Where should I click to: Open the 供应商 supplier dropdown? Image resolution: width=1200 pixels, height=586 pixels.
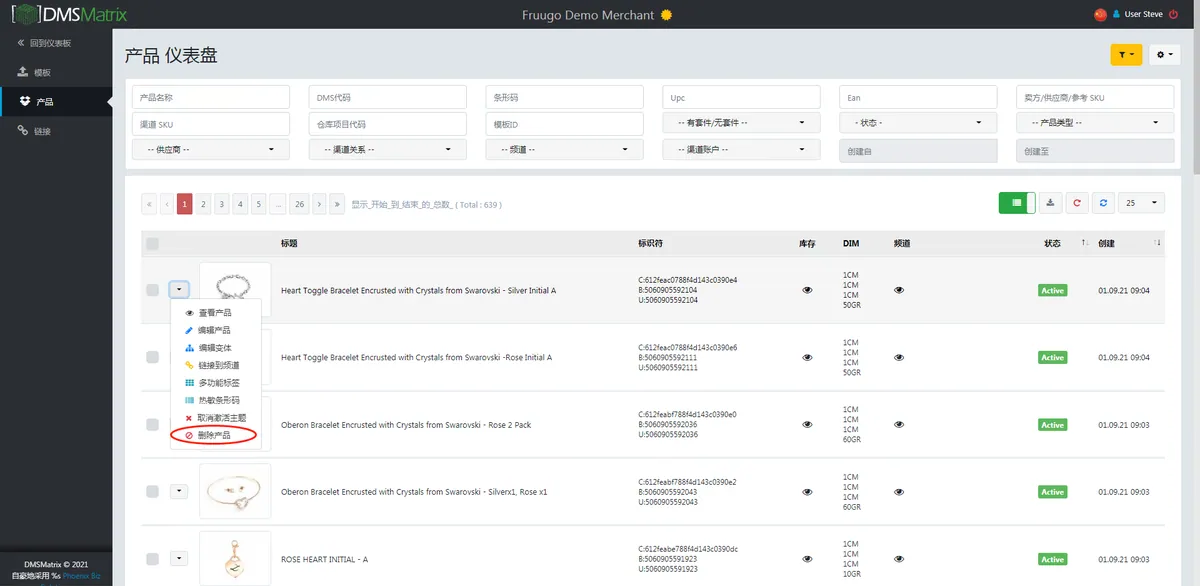(211, 149)
